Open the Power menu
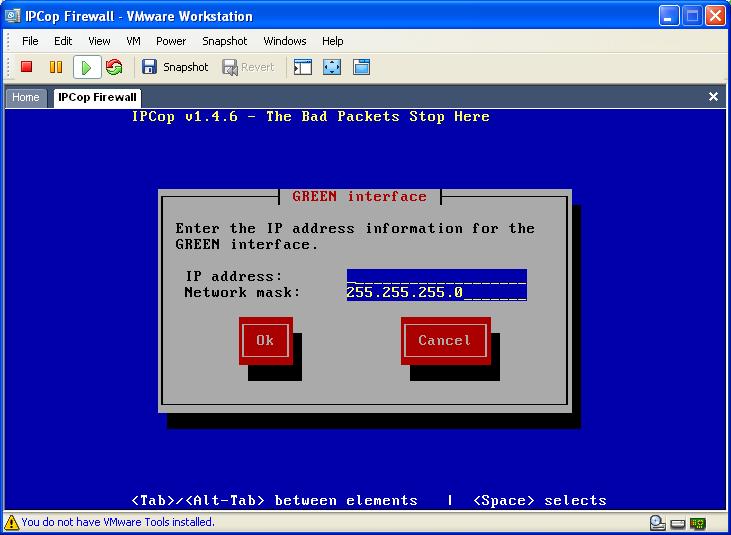Screen dimensions: 731x535 [x=171, y=41]
